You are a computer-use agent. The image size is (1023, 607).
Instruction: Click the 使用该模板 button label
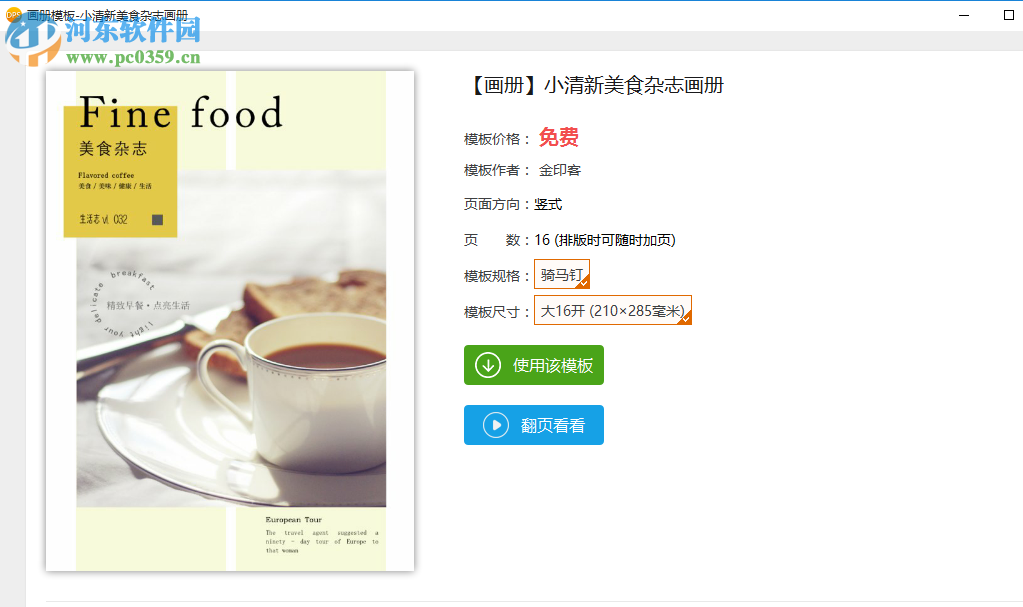553,366
